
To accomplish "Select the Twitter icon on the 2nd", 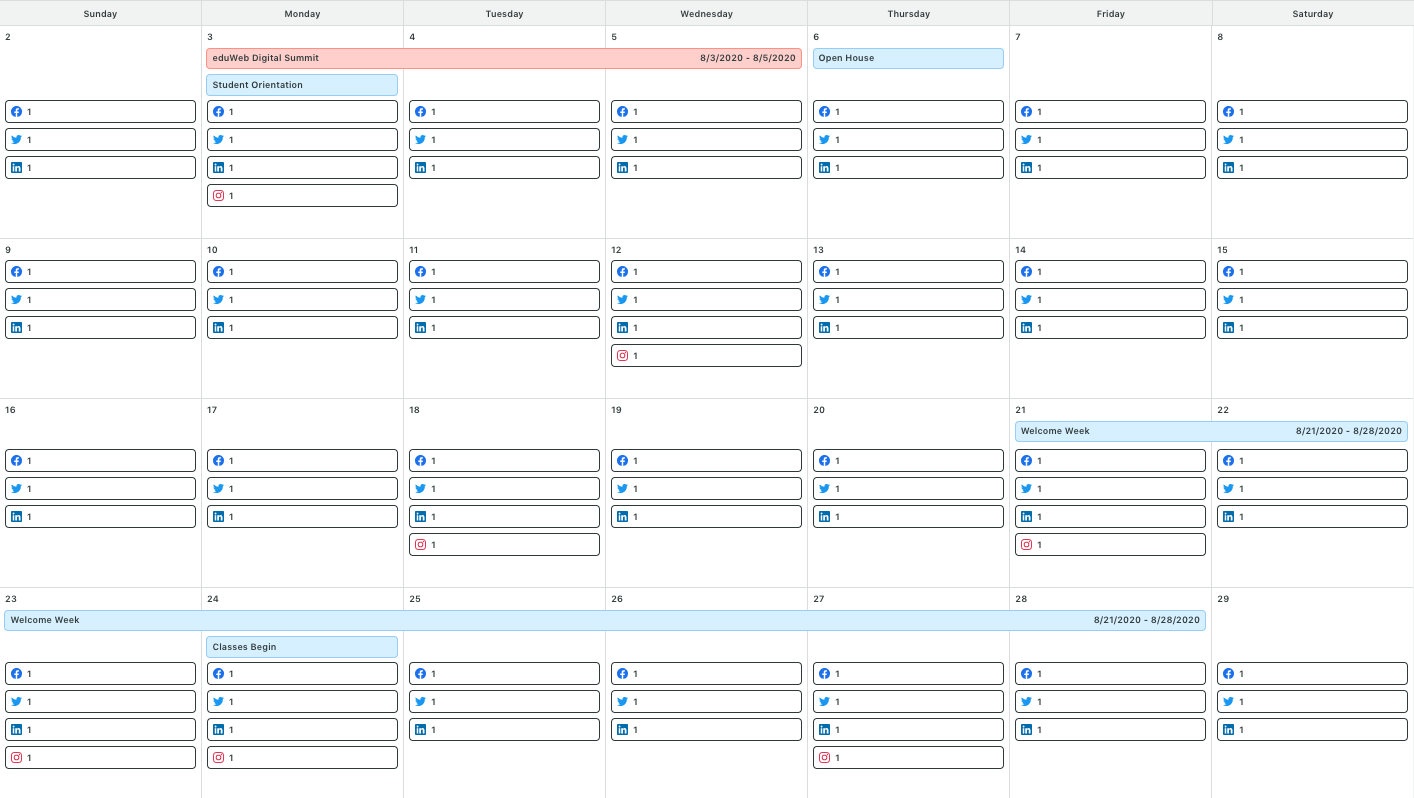I will pyautogui.click(x=16, y=140).
